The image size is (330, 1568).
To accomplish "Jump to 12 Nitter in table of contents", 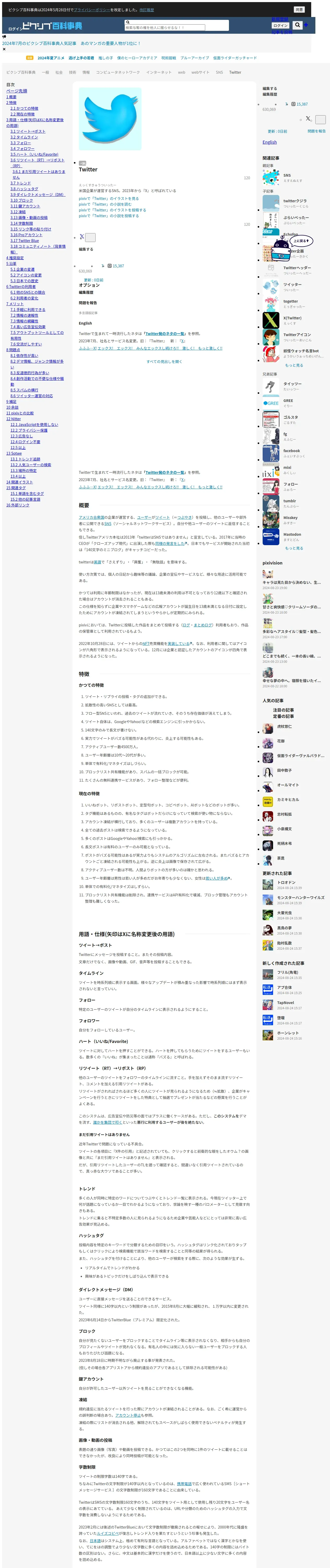I will (13, 419).
